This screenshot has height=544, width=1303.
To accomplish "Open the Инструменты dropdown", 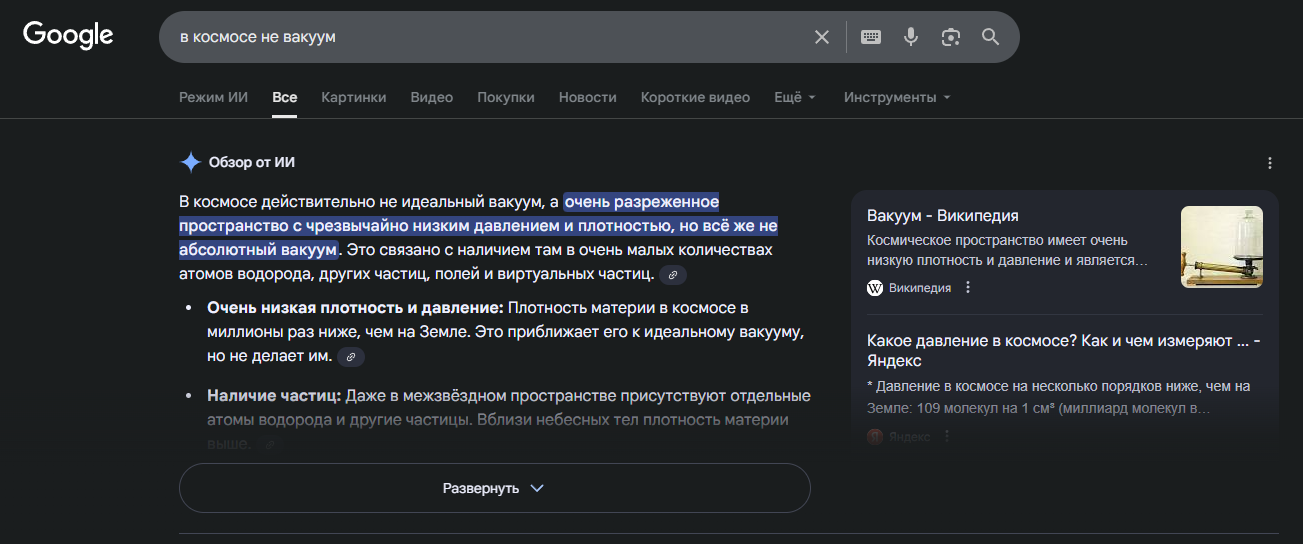I will [x=896, y=97].
